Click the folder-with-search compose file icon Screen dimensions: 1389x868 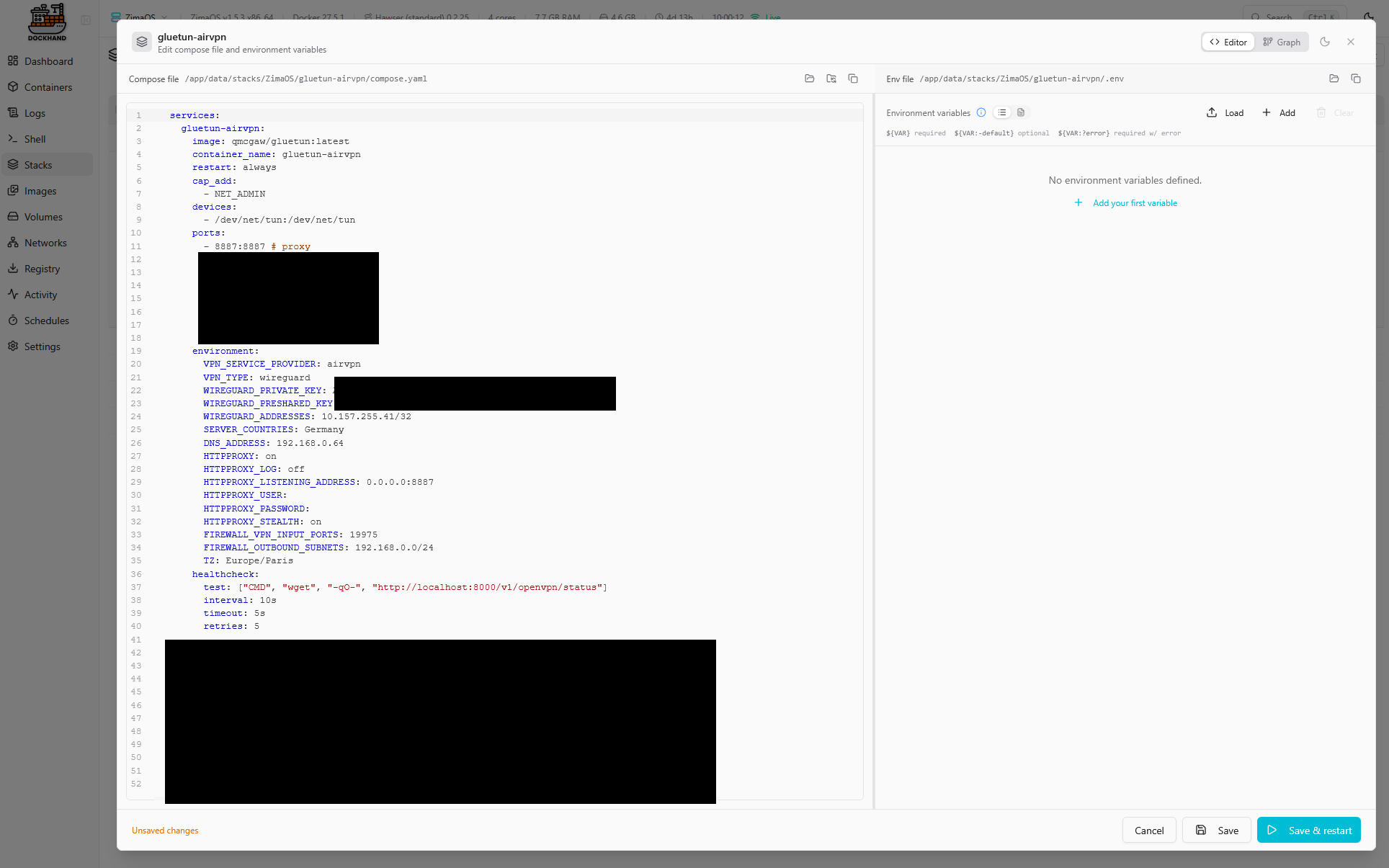831,79
